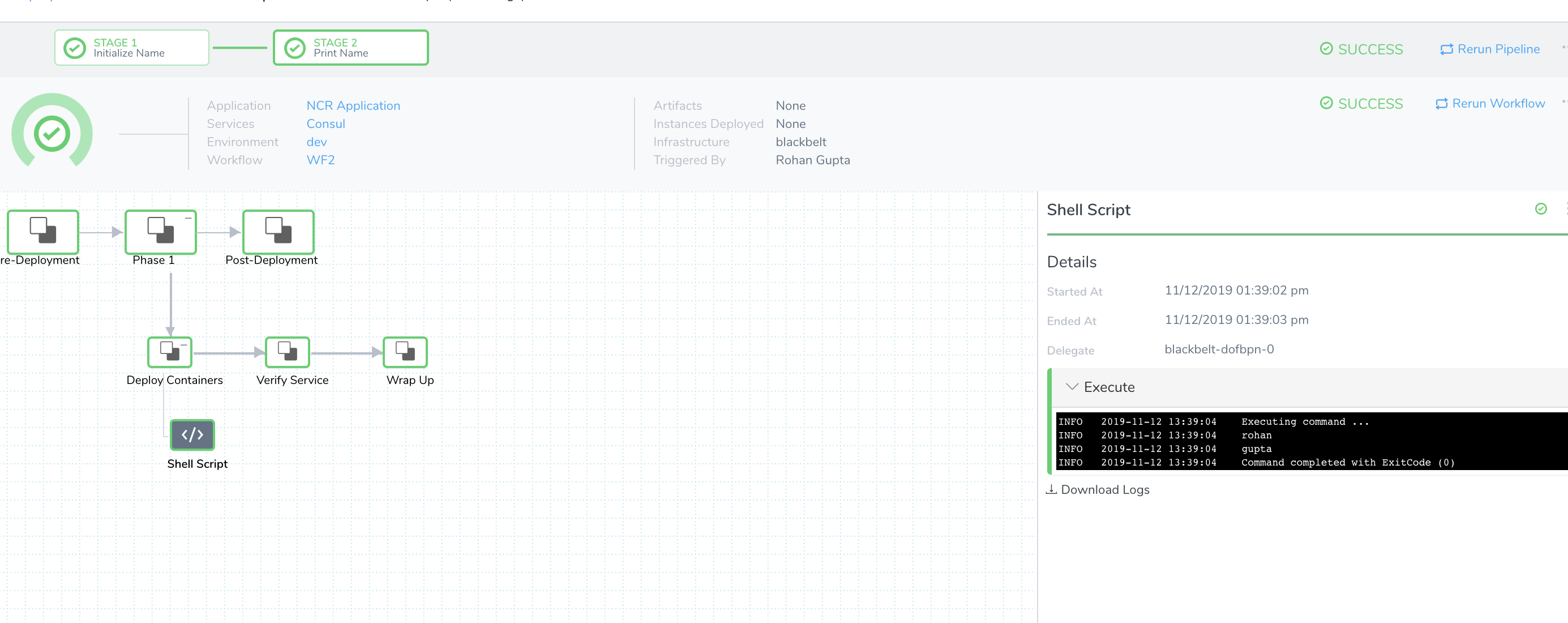Click the 'Shell Script' panel heading
The width and height of the screenshot is (1568, 623).
pyautogui.click(x=1089, y=210)
